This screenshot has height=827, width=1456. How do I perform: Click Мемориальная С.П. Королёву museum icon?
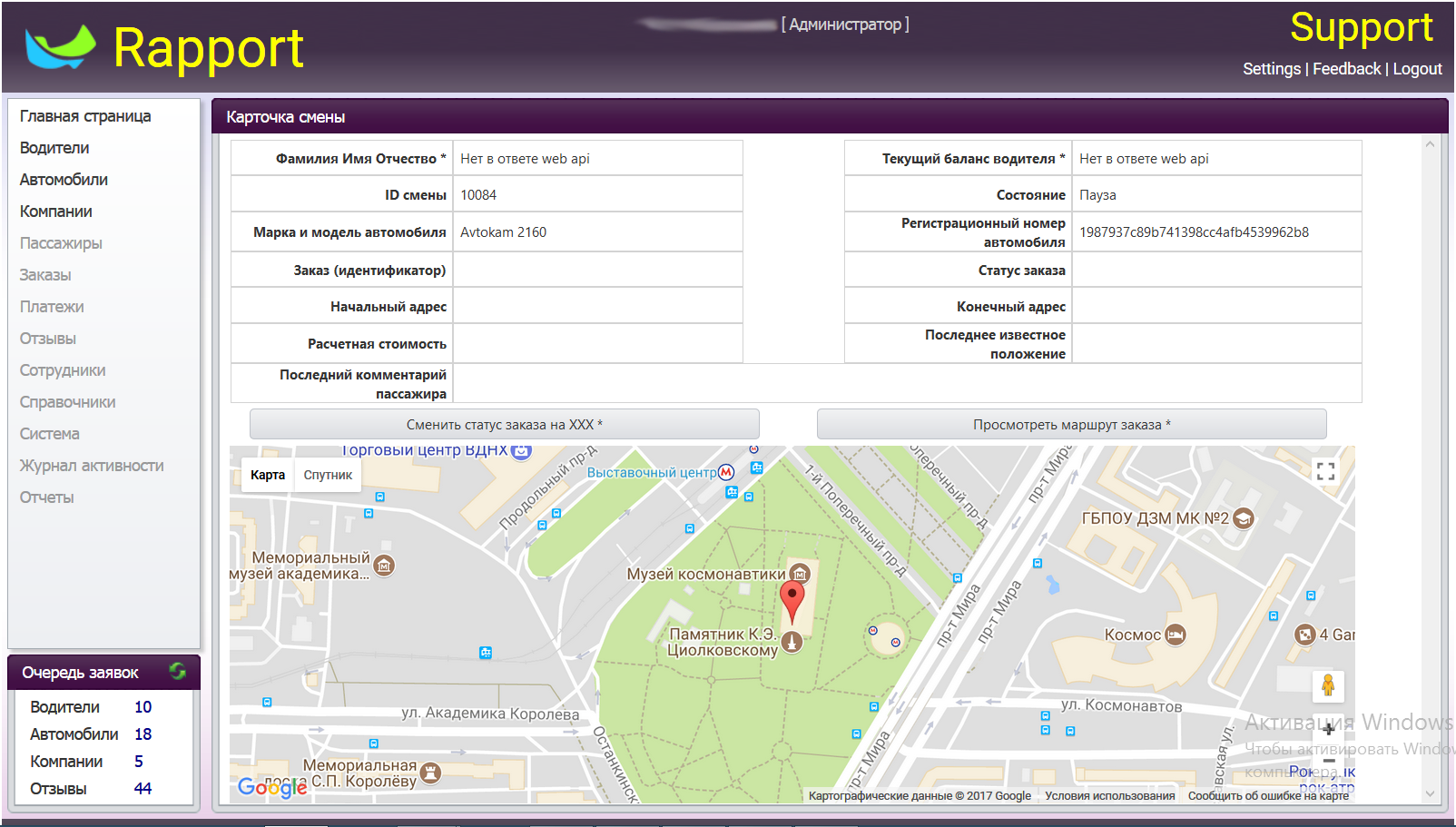[430, 773]
